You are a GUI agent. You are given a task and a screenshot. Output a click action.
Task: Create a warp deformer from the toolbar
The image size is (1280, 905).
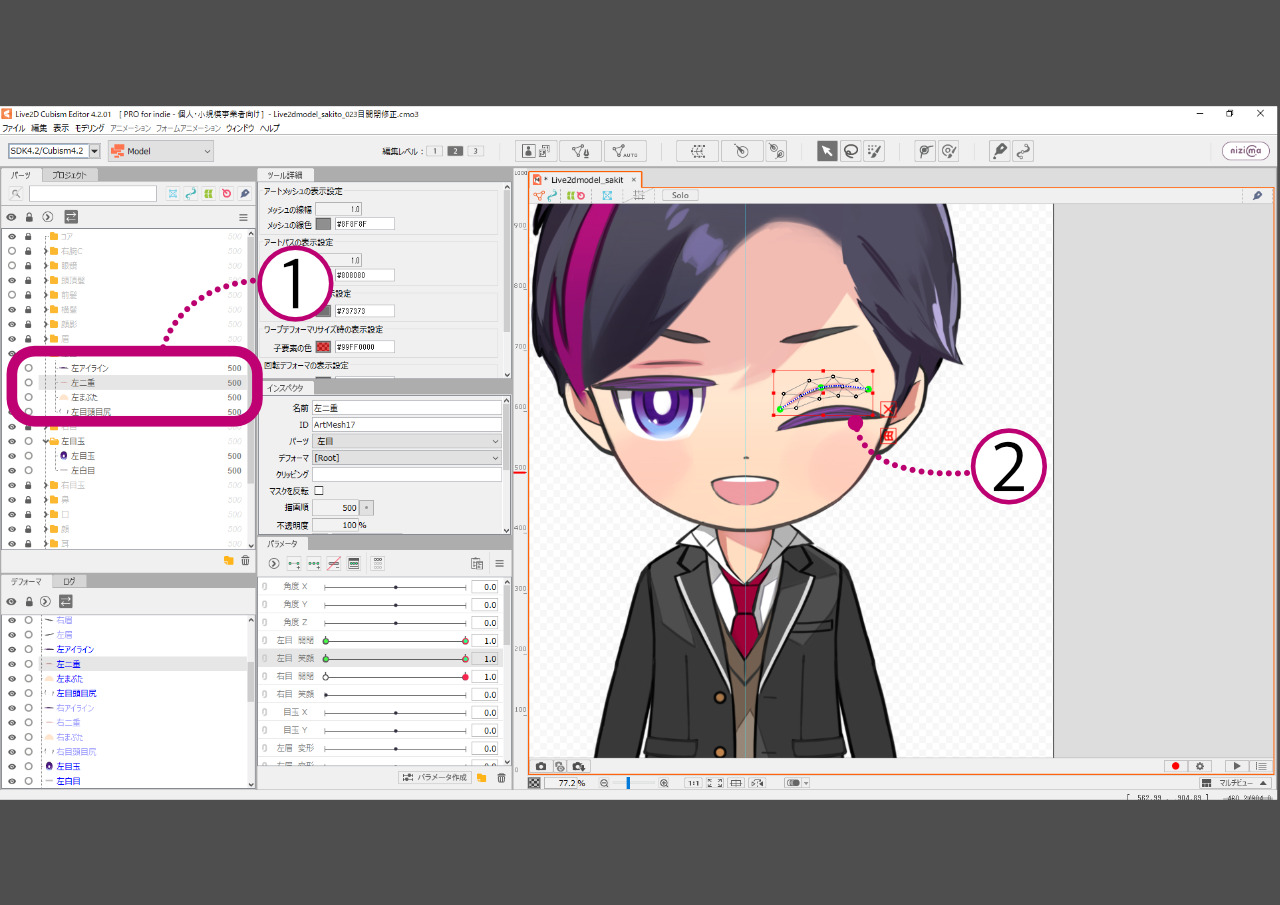click(x=697, y=151)
